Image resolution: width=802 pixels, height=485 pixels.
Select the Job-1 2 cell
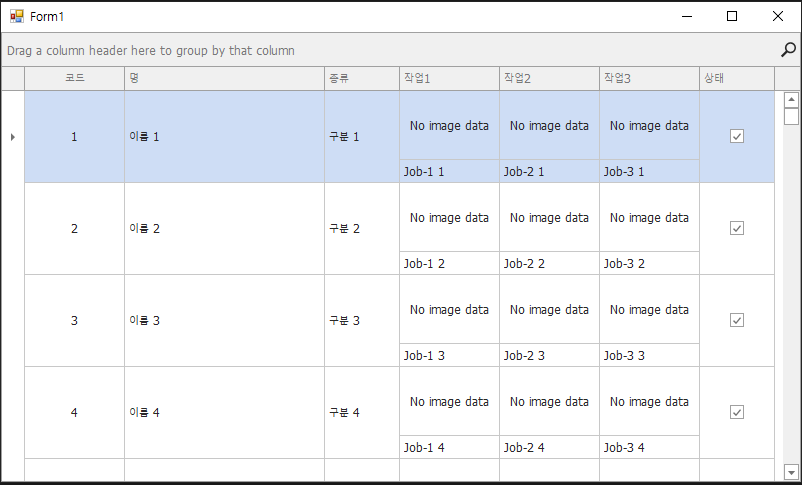coord(450,263)
